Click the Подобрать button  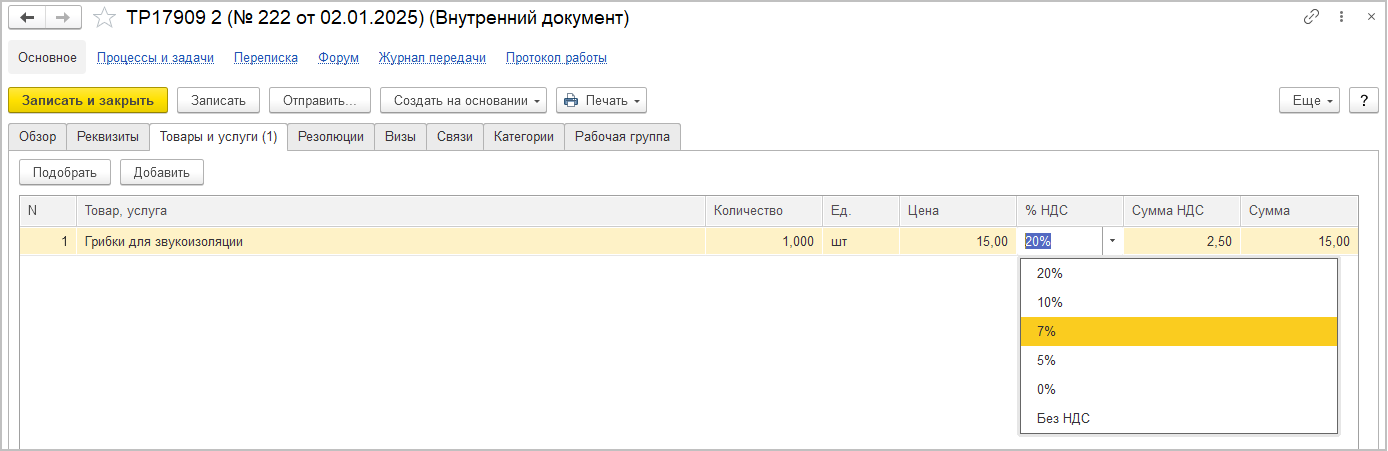65,172
